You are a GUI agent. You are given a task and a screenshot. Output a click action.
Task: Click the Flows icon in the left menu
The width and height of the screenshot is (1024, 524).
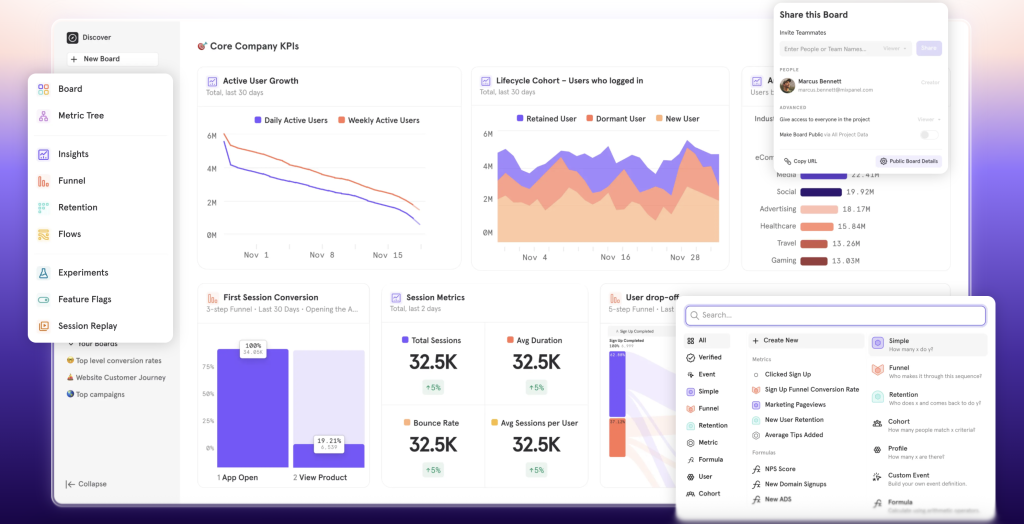pyautogui.click(x=43, y=234)
